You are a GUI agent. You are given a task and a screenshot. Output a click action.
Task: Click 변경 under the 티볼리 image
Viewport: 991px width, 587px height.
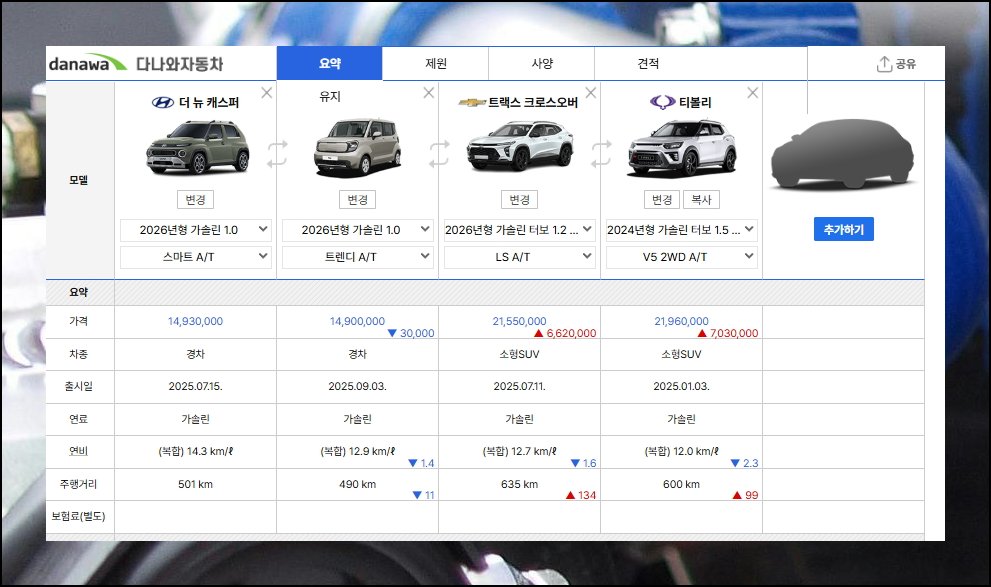click(x=662, y=200)
